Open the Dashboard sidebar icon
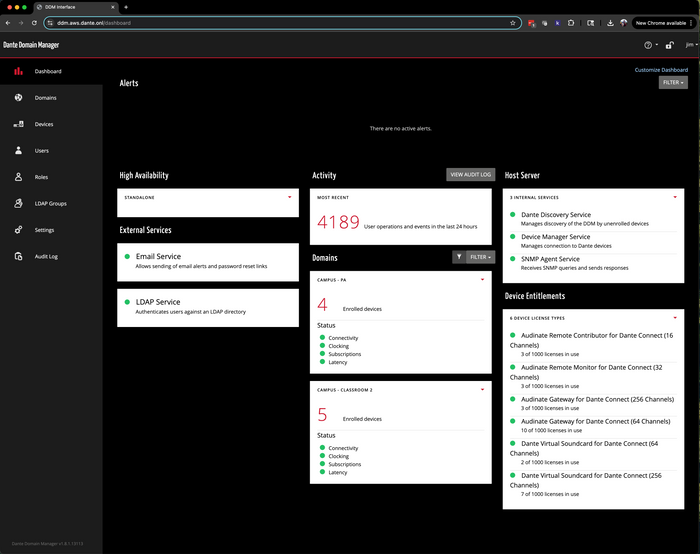This screenshot has height=554, width=700. click(18, 71)
